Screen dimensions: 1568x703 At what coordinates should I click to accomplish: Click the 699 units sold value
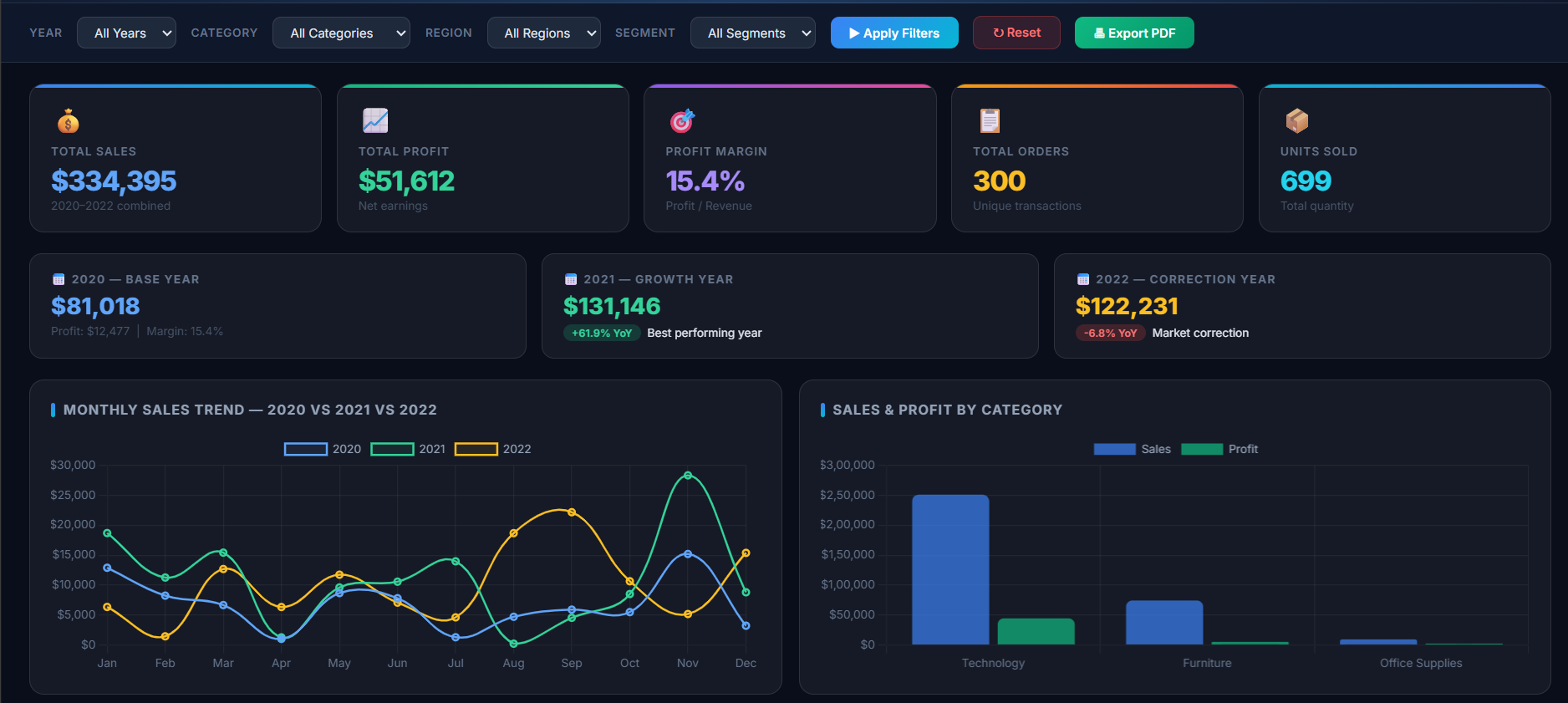1306,181
